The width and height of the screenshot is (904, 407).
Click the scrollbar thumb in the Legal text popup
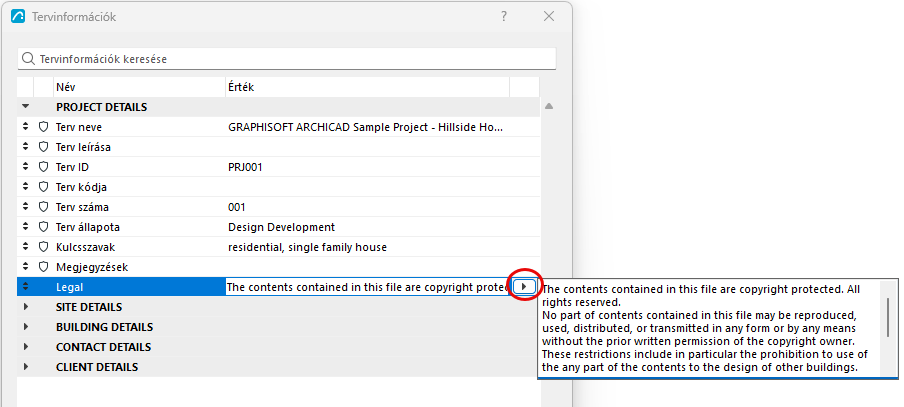click(x=888, y=316)
